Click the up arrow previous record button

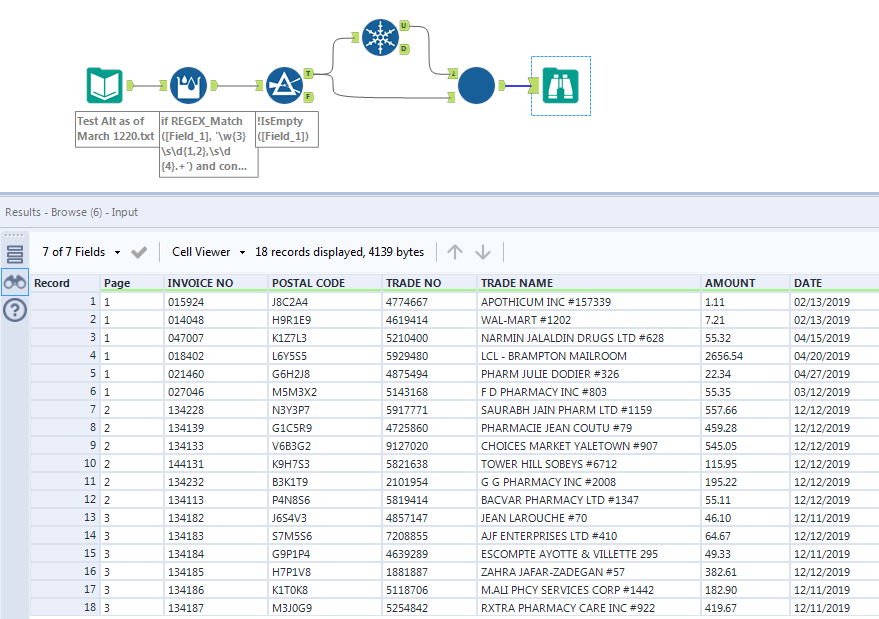pos(455,252)
